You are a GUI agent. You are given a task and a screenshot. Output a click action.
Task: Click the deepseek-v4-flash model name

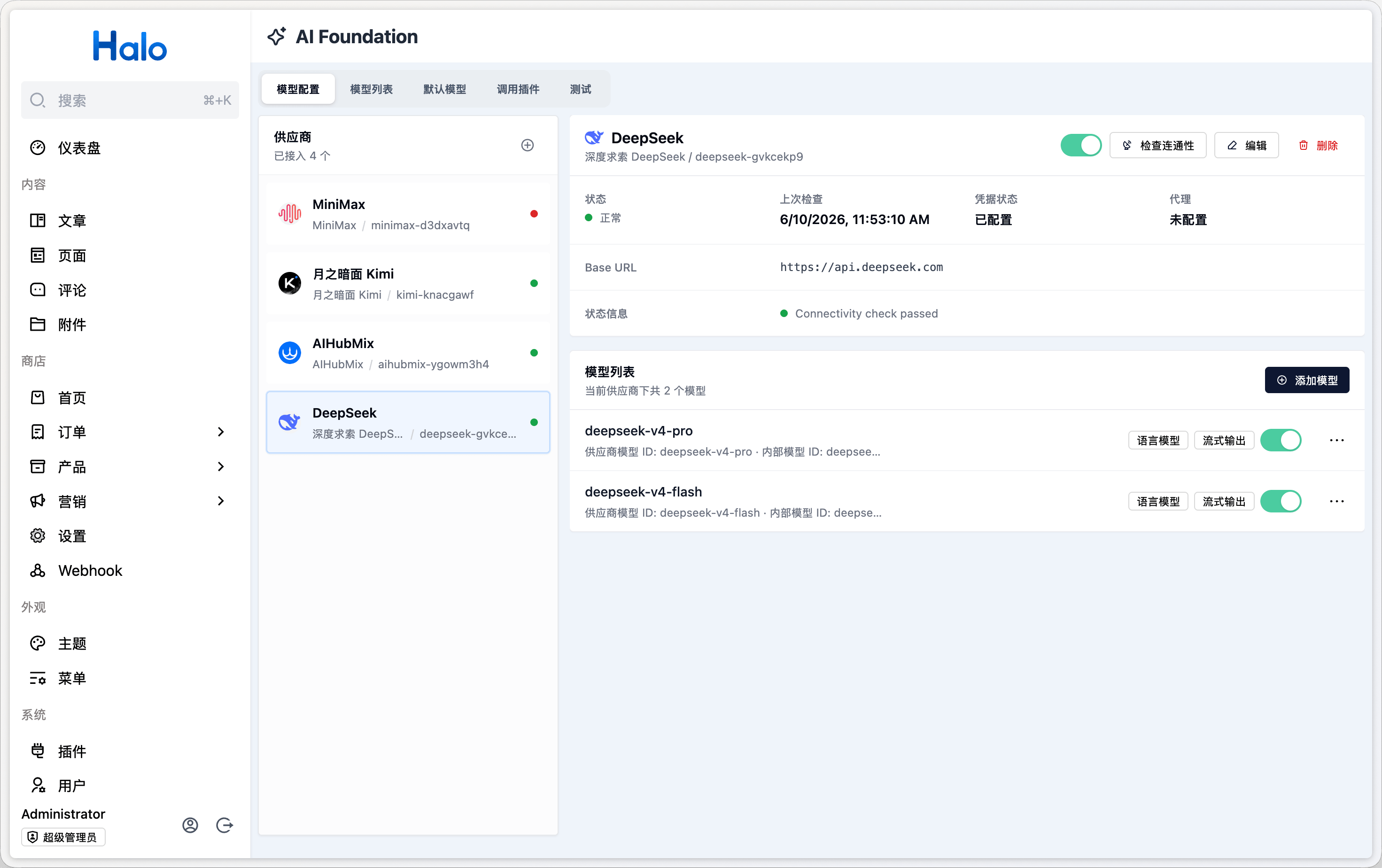[x=643, y=492]
